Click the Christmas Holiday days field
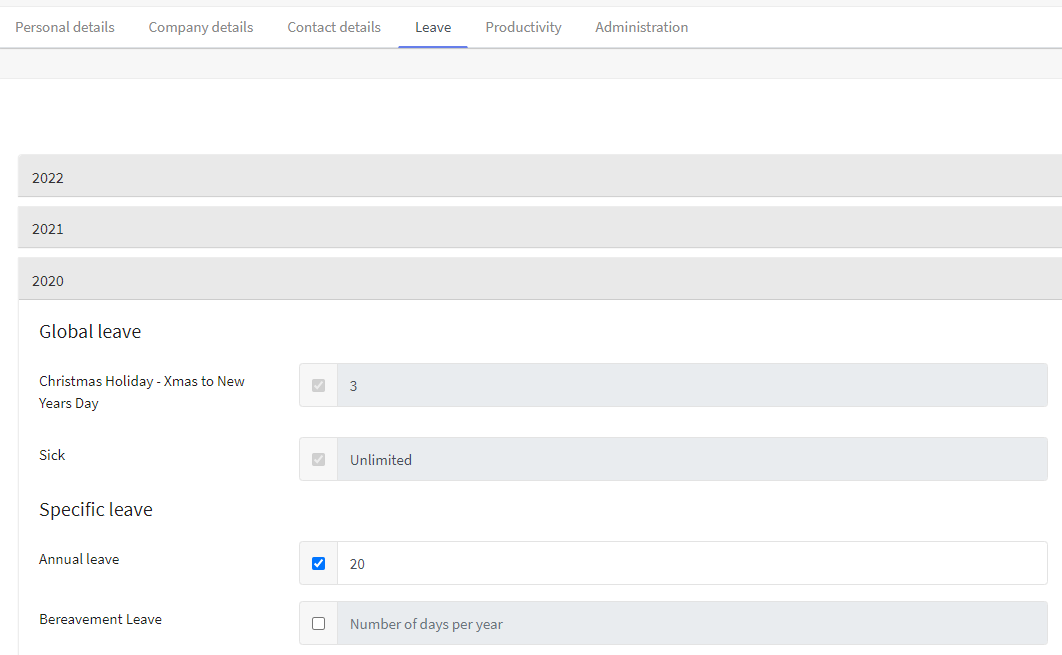1062x655 pixels. (x=692, y=385)
